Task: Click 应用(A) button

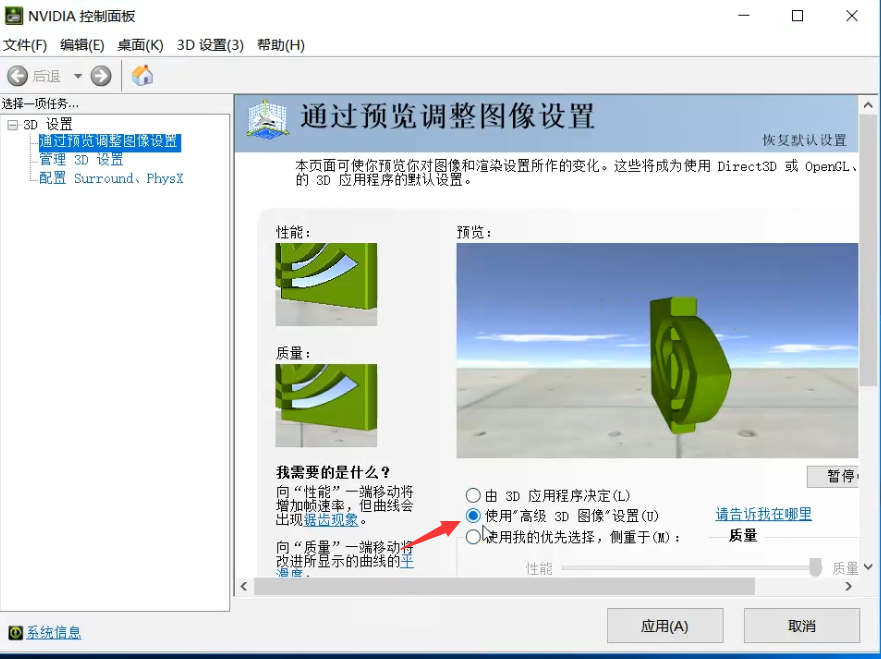Action: point(665,626)
